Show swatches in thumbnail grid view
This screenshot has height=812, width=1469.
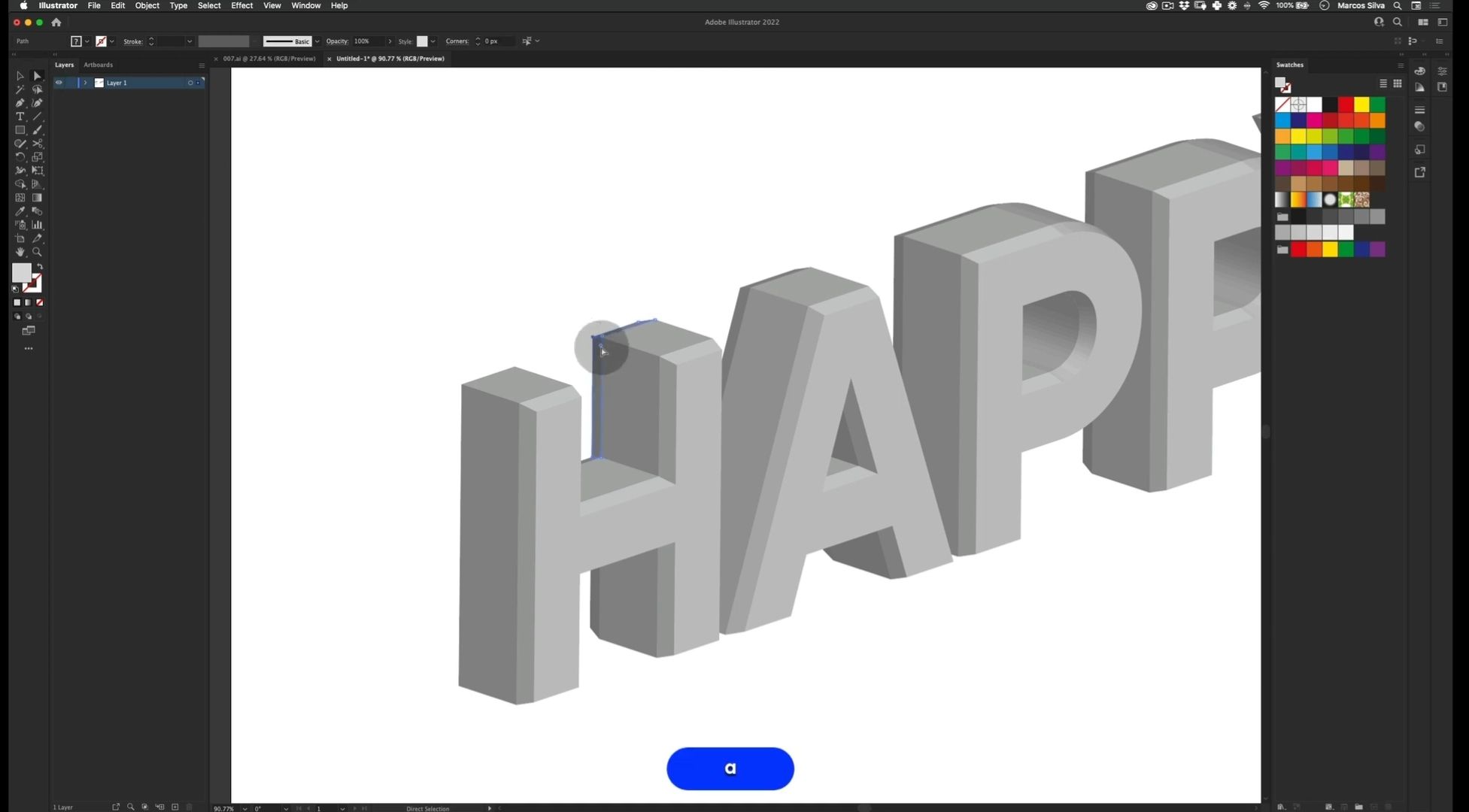[1398, 83]
